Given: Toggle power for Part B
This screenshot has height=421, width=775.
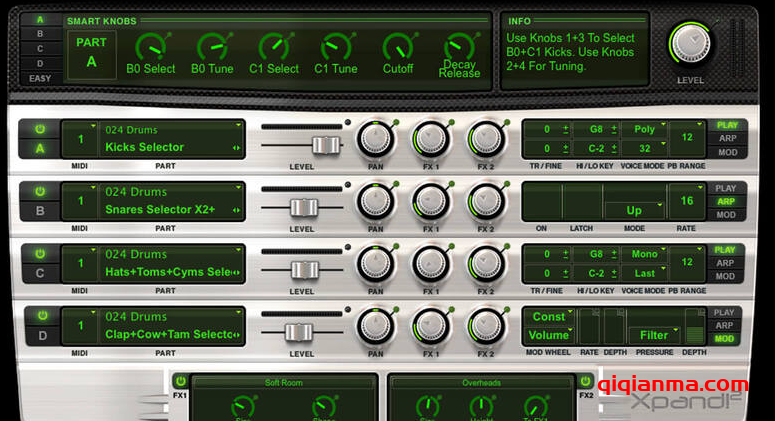Looking at the screenshot, I should pyautogui.click(x=40, y=191).
